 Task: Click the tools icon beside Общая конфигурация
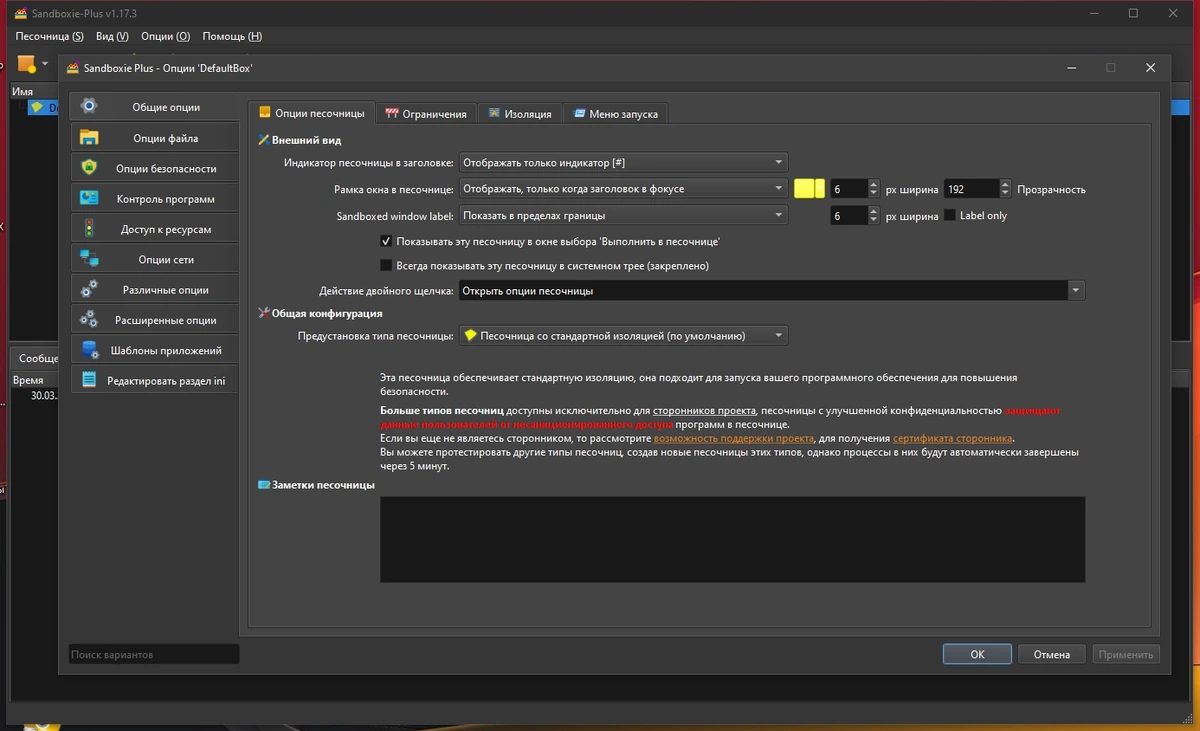click(264, 313)
